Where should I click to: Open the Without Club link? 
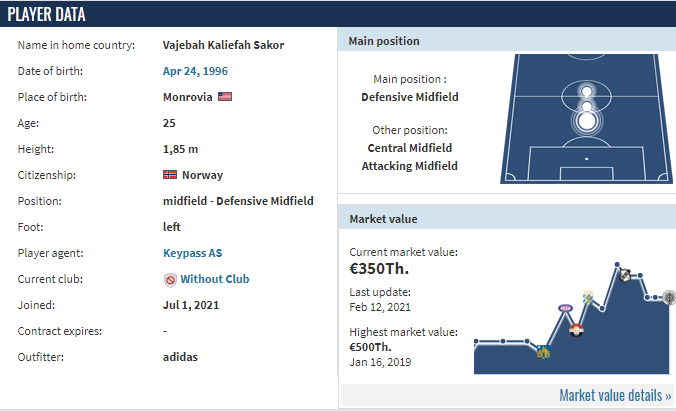pos(215,279)
